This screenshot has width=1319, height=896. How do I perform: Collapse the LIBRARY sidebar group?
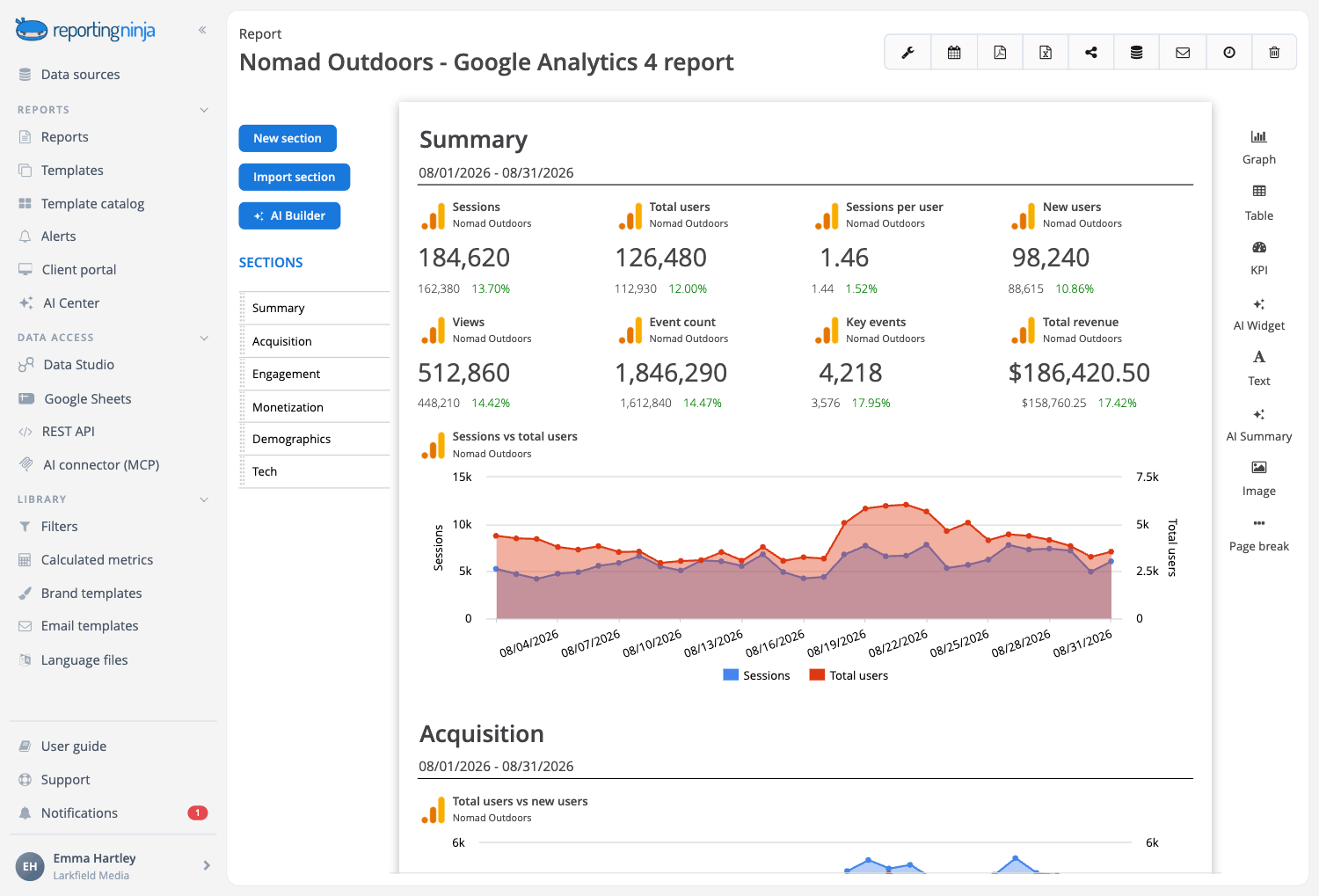pyautogui.click(x=204, y=499)
